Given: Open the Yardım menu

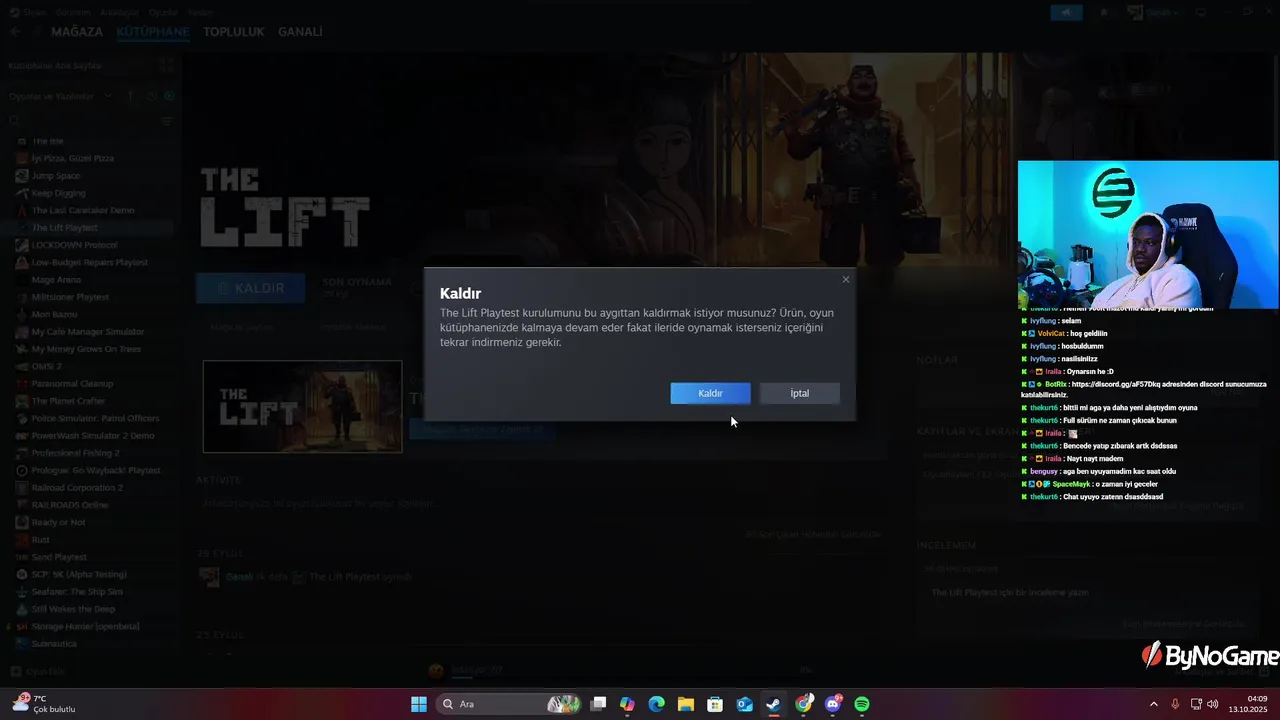Looking at the screenshot, I should pyautogui.click(x=200, y=12).
